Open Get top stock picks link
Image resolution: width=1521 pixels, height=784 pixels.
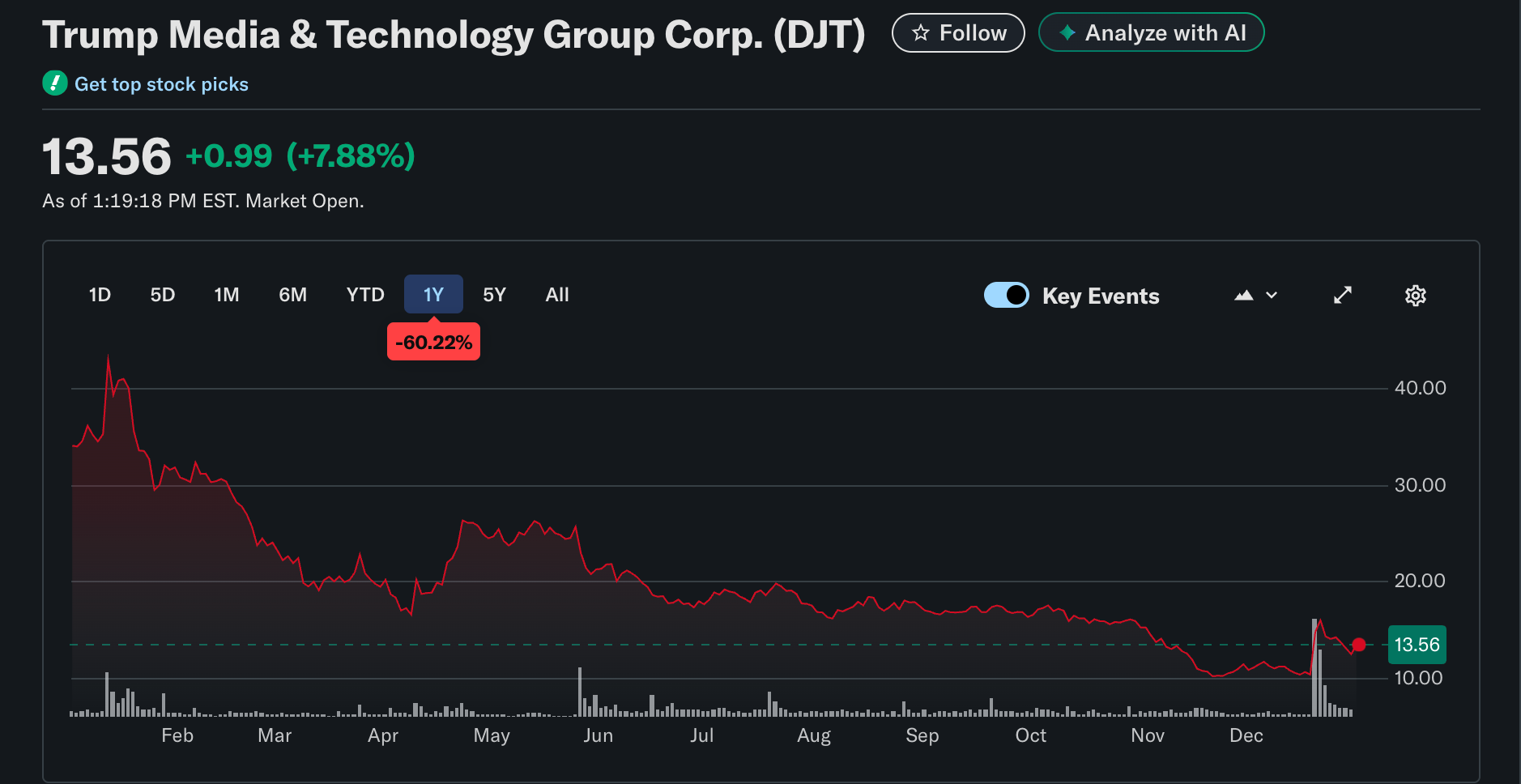coord(161,84)
